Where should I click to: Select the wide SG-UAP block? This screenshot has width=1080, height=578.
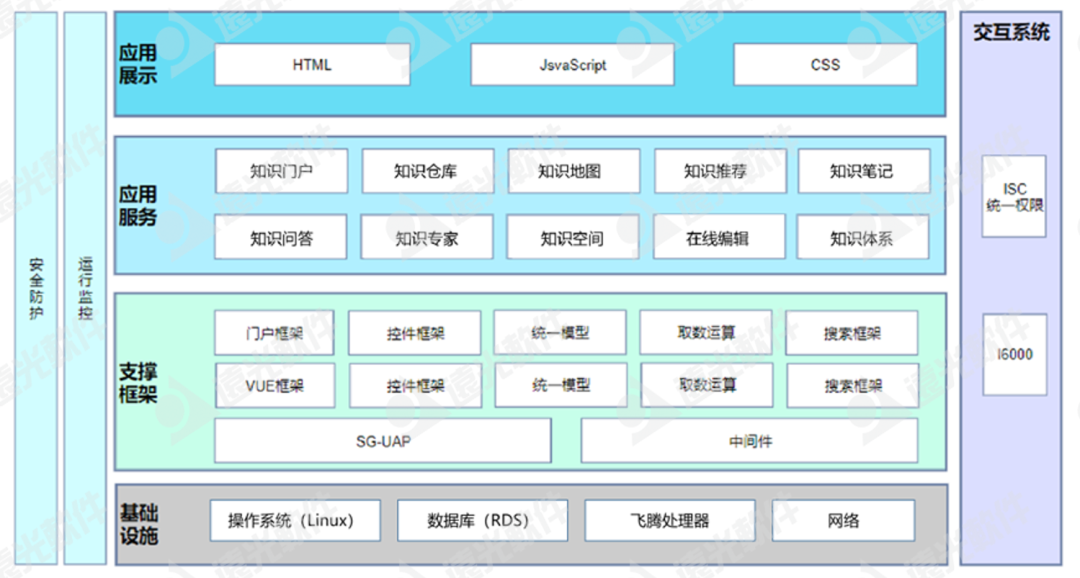coord(383,440)
